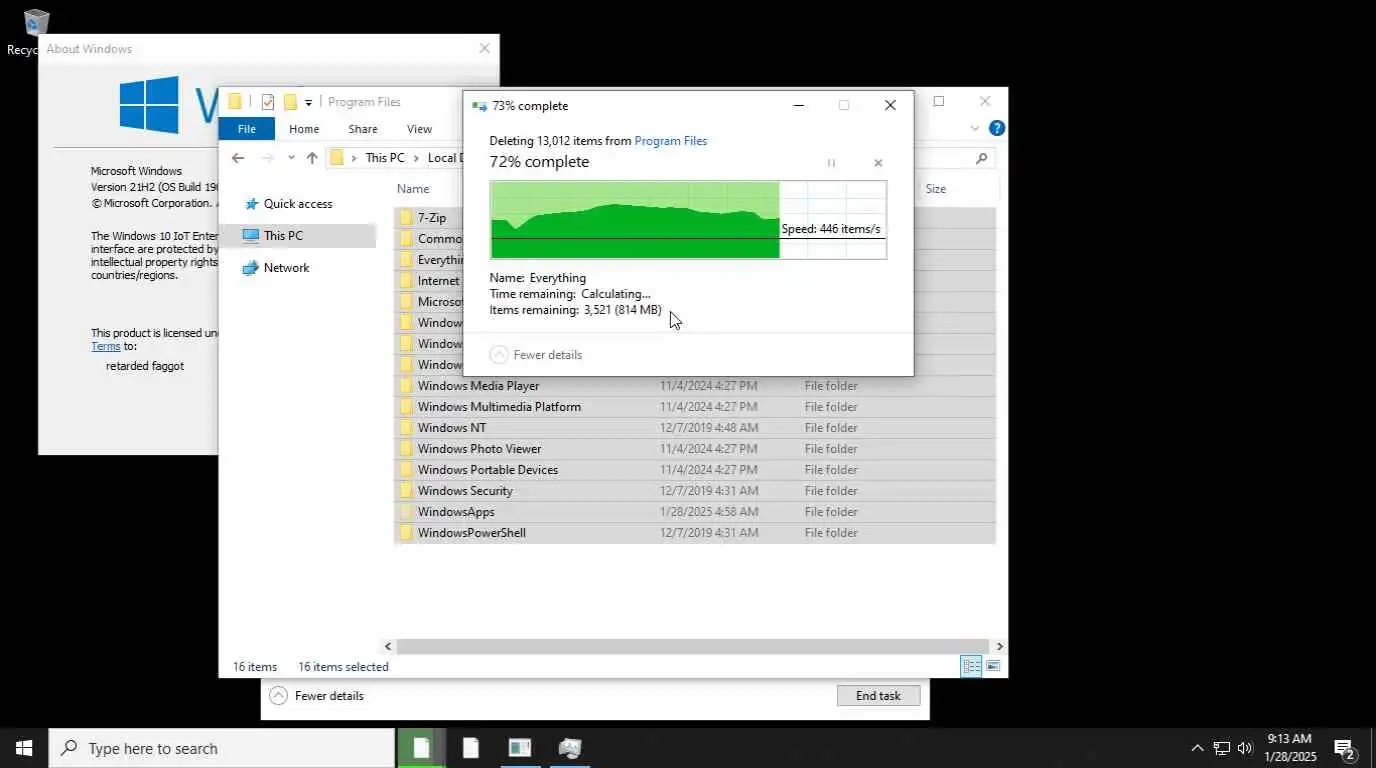The height and width of the screenshot is (768, 1376).
Task: Open the taskbar volume speaker icon
Action: point(1245,748)
